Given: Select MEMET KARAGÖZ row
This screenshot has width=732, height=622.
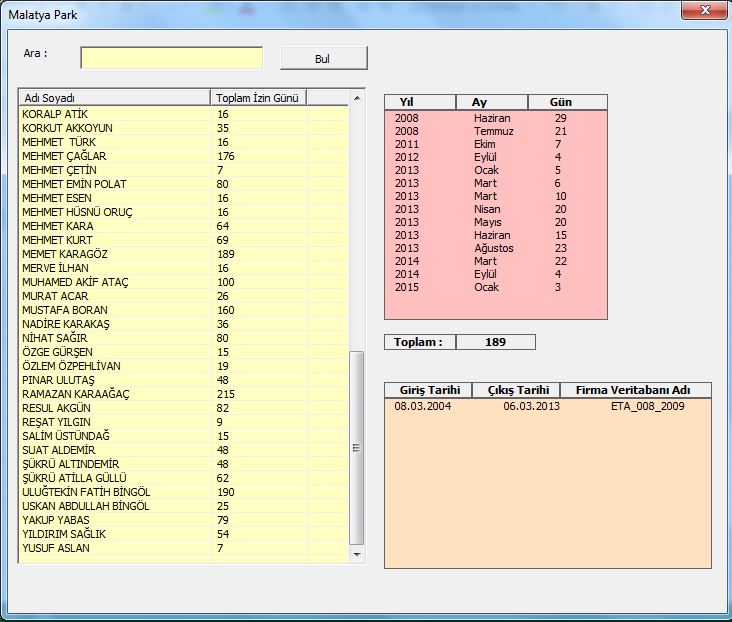Looking at the screenshot, I should 184,254.
